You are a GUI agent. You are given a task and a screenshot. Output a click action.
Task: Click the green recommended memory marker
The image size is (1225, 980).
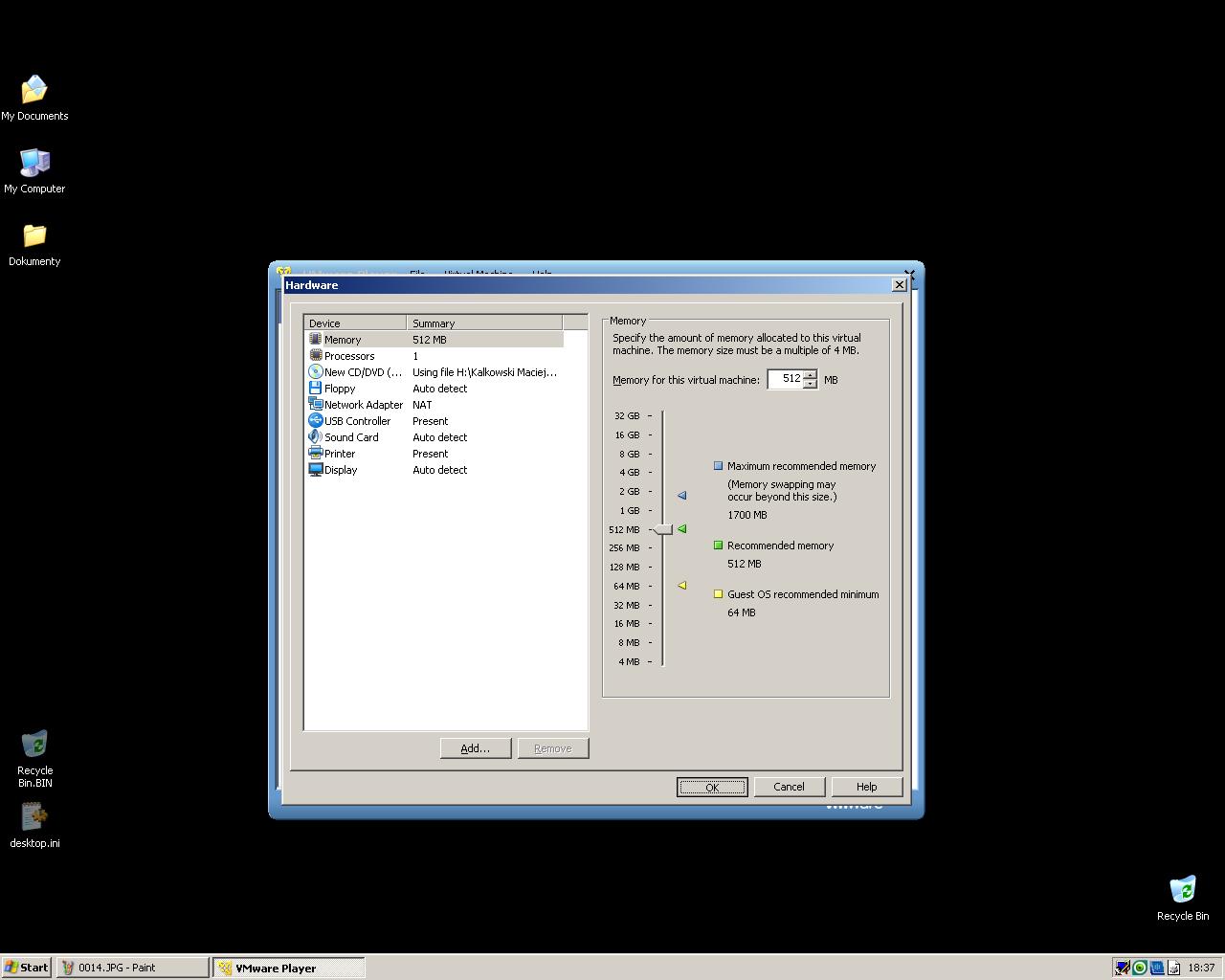[x=682, y=528]
